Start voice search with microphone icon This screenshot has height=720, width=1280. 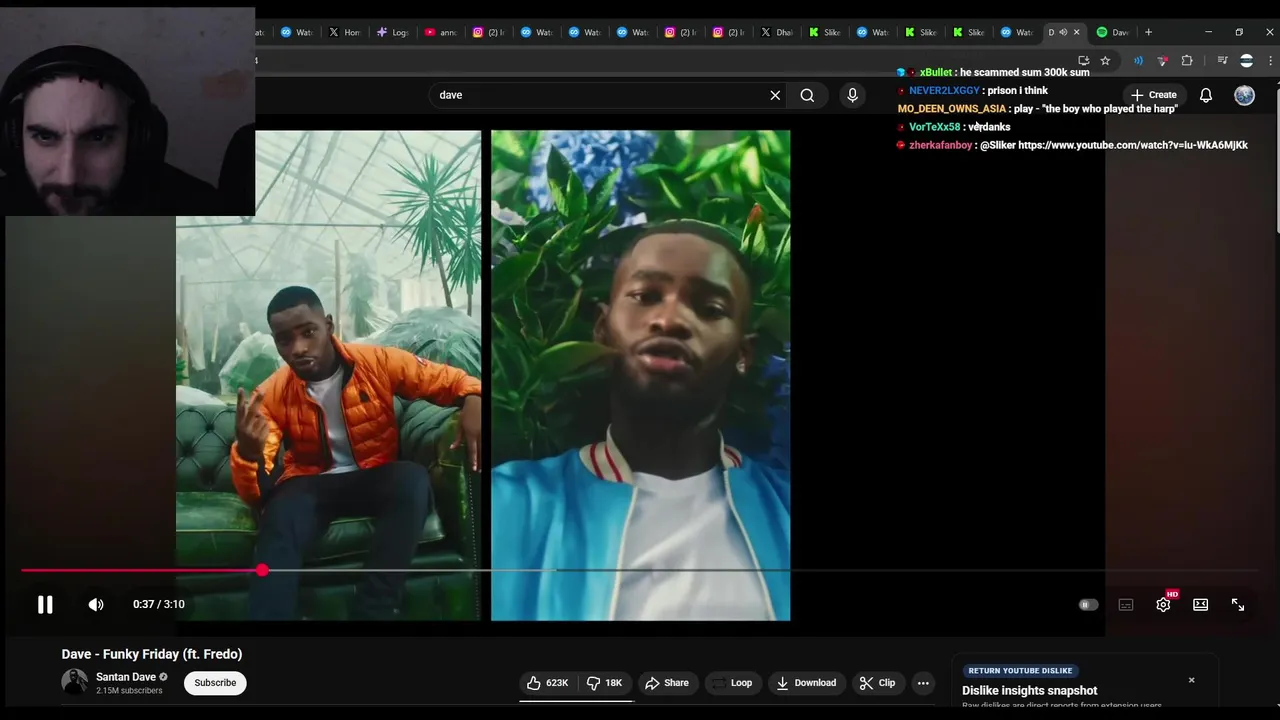tap(852, 95)
